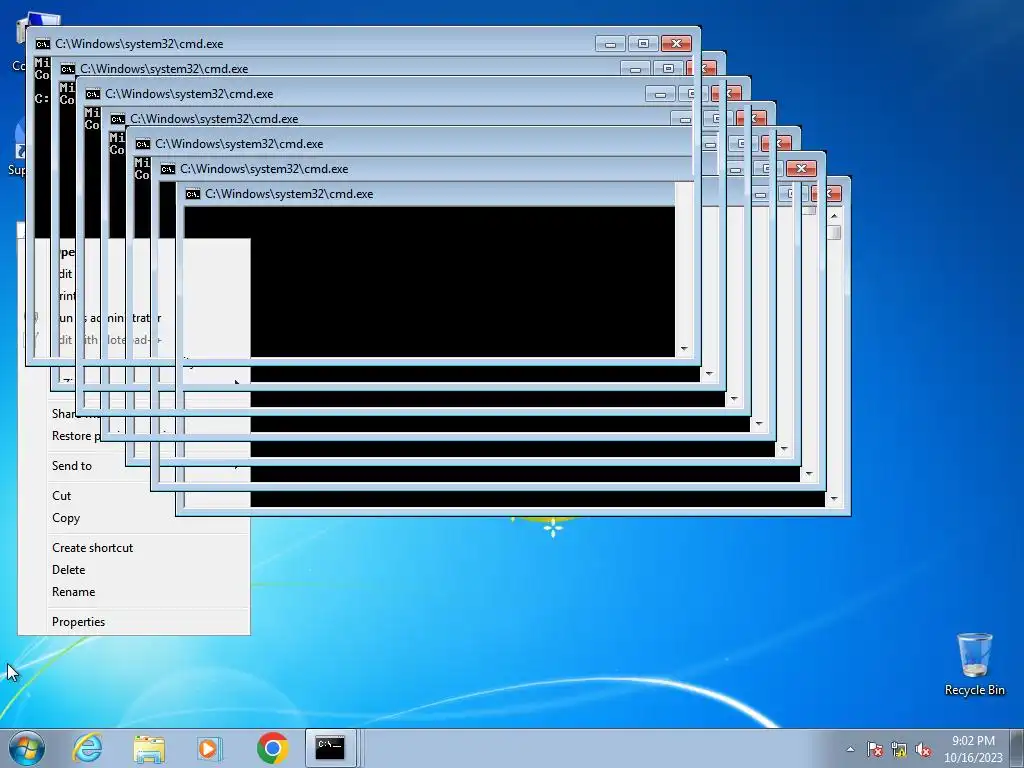Click the network tray icon
Image resolution: width=1024 pixels, height=768 pixels.
[x=899, y=749]
